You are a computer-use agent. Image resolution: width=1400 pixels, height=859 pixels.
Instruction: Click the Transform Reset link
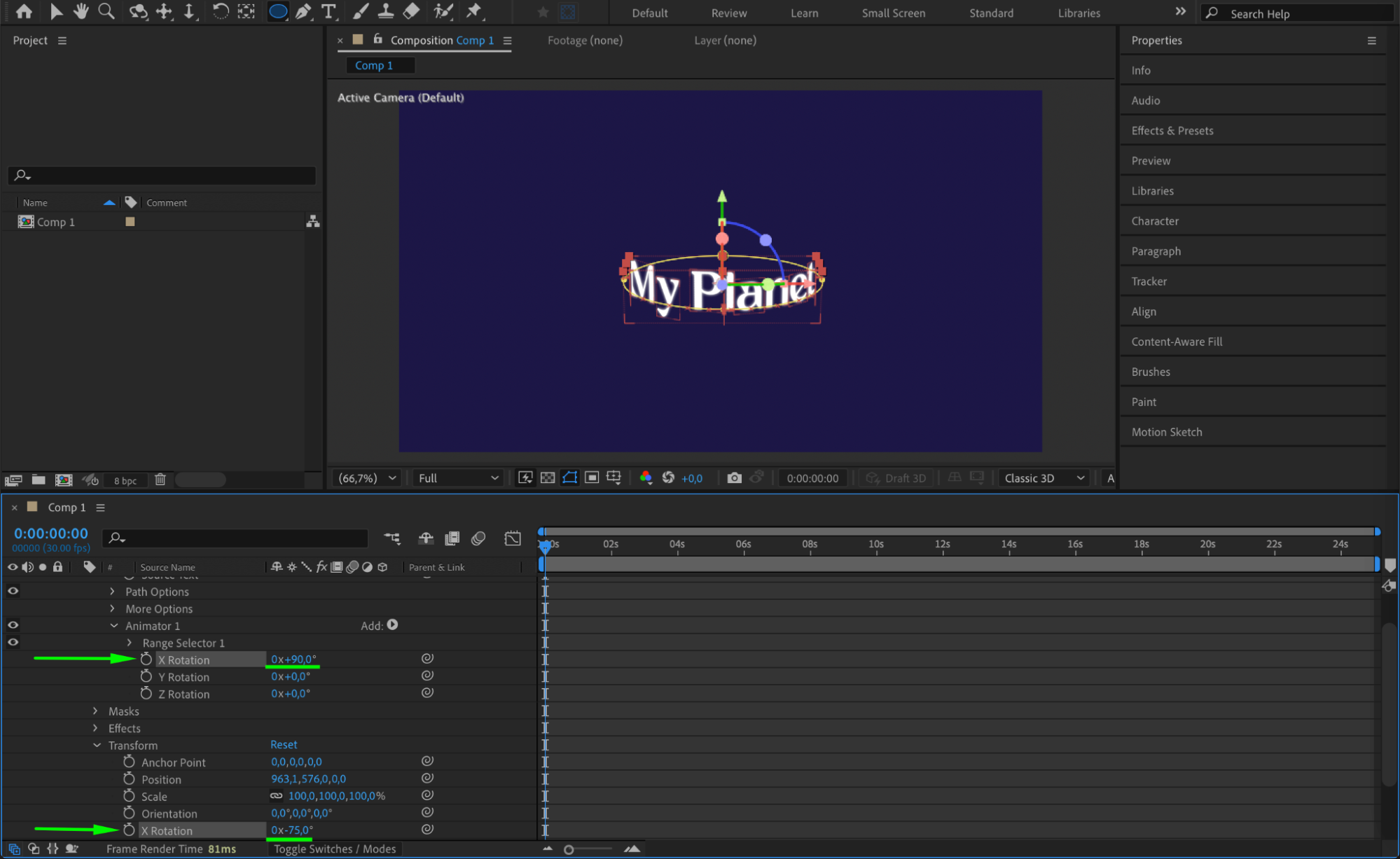pyautogui.click(x=284, y=744)
